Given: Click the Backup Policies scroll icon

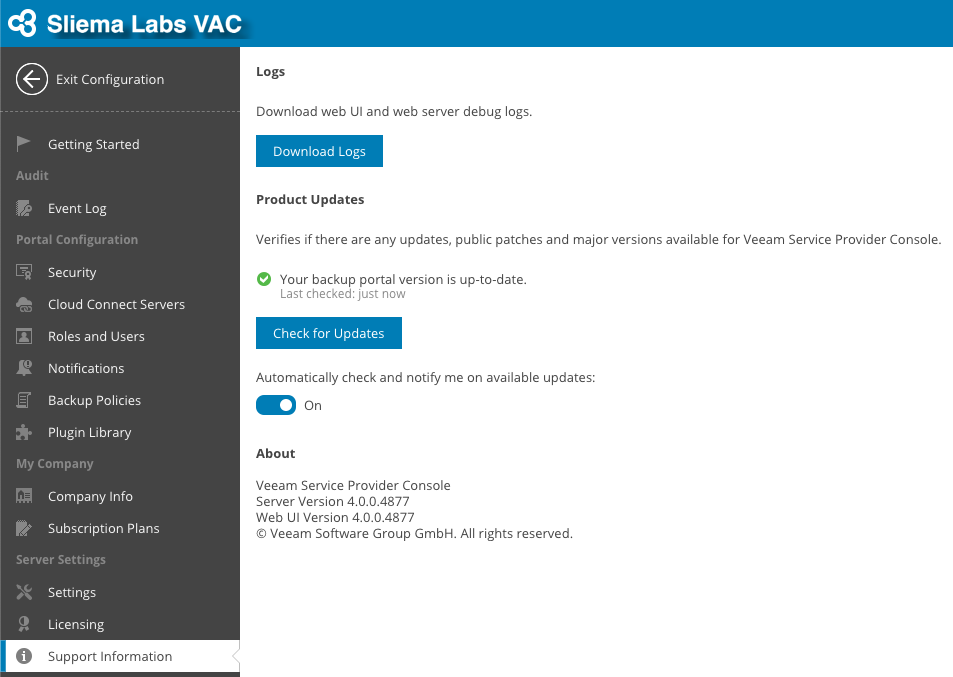Looking at the screenshot, I should [24, 400].
